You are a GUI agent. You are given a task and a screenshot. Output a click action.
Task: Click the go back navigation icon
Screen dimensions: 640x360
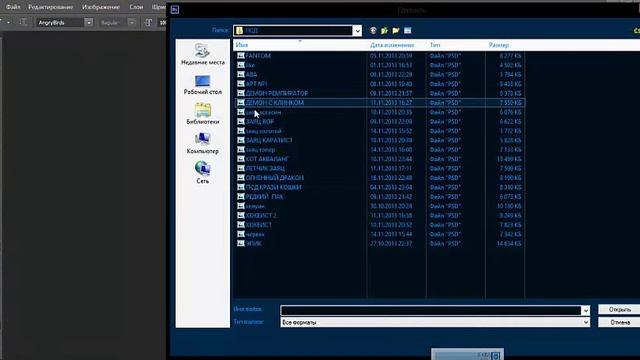coord(373,31)
